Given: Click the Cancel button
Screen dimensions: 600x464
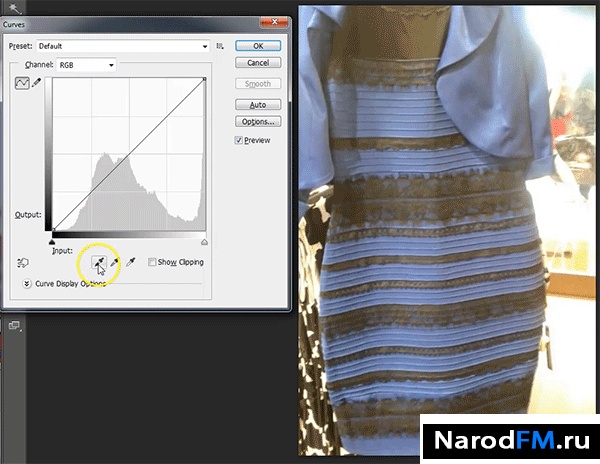Looking at the screenshot, I should [x=258, y=63].
